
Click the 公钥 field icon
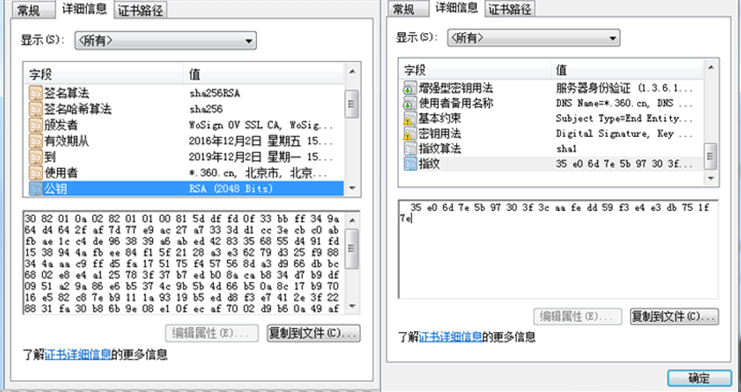click(36, 189)
